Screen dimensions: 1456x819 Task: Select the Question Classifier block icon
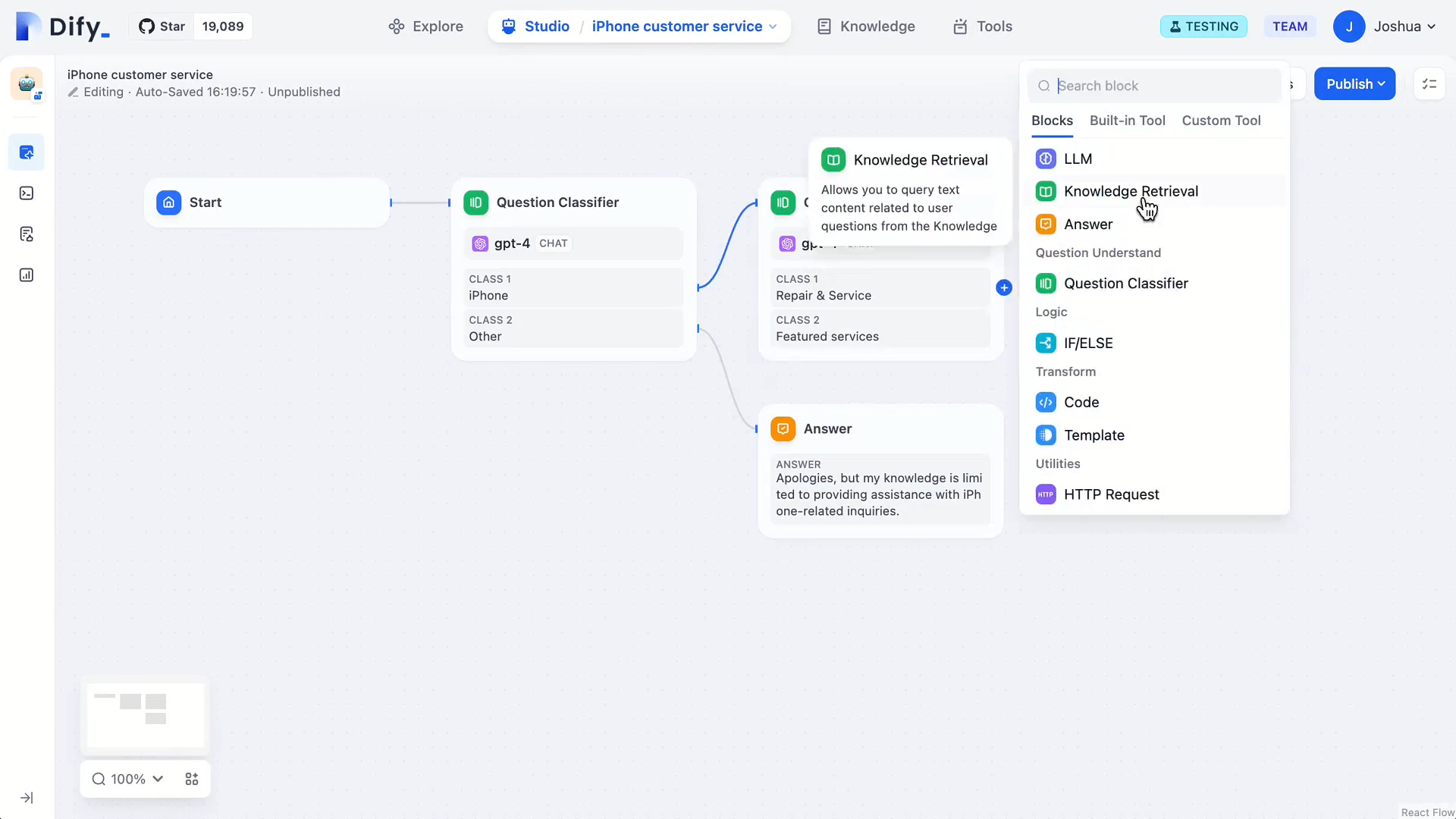pos(1046,283)
